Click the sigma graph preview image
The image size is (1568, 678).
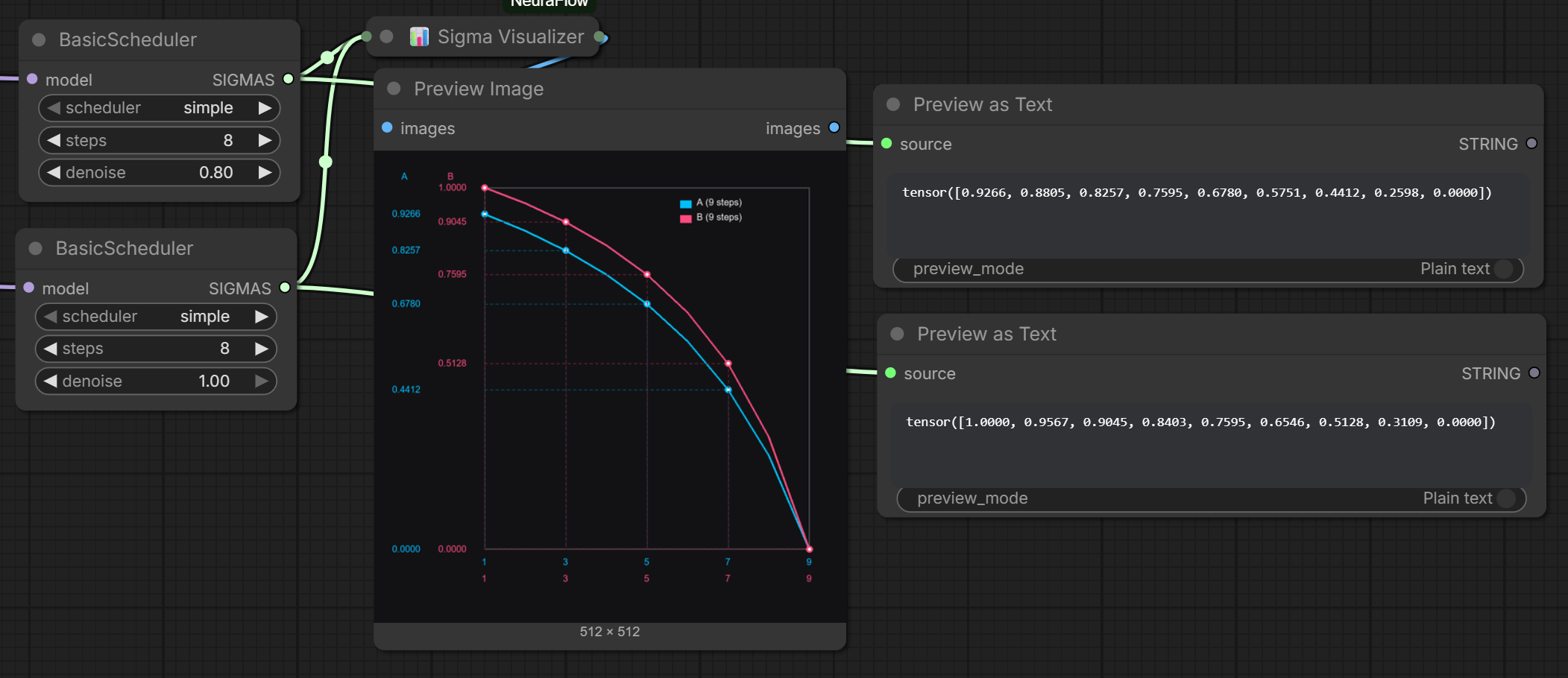point(610,387)
